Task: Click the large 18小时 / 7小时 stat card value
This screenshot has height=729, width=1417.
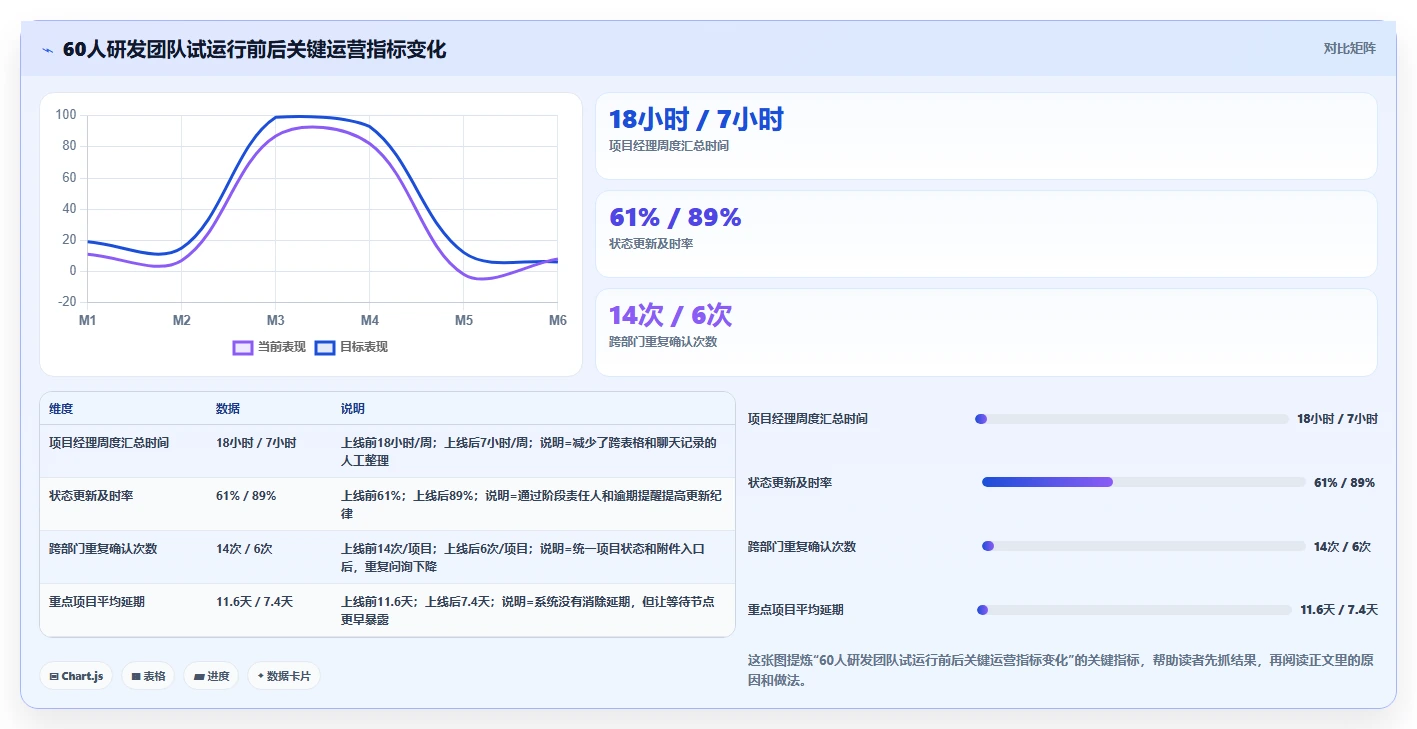Action: point(696,120)
